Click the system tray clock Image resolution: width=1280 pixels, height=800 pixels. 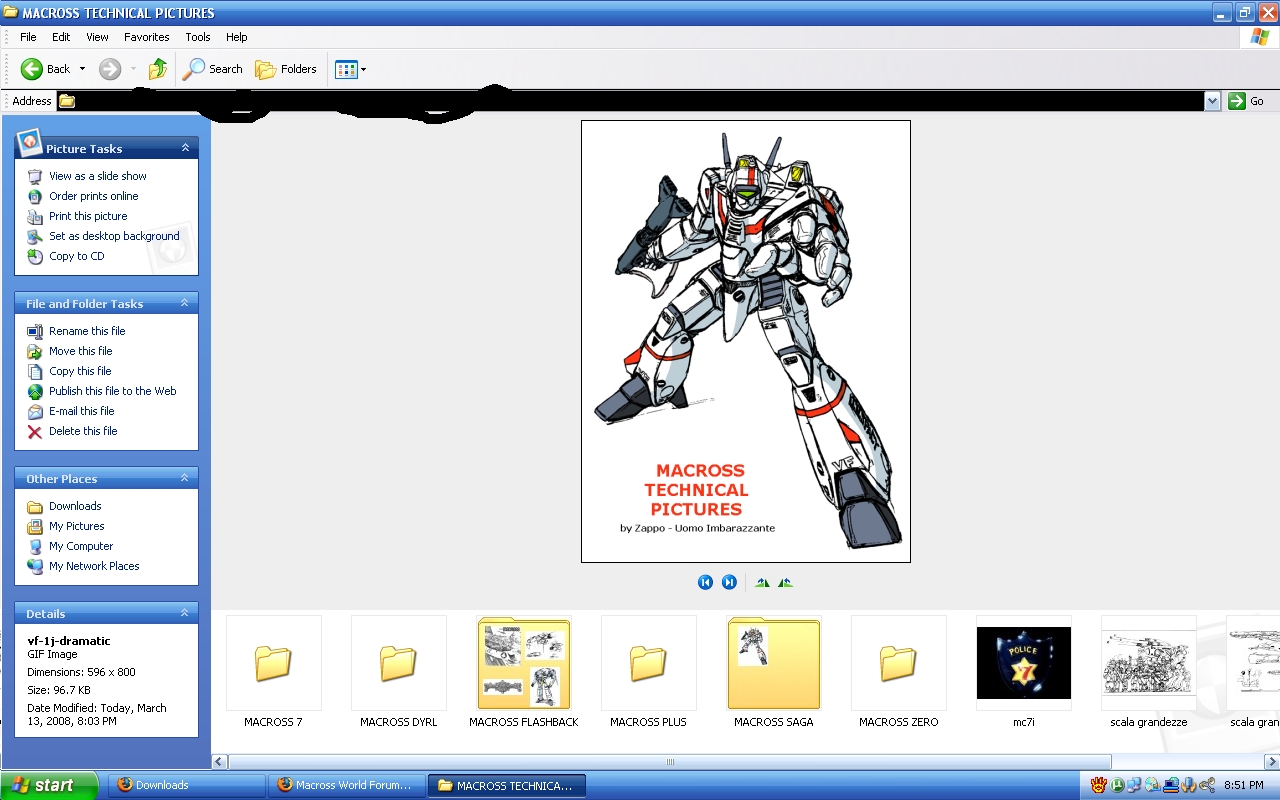coord(1244,786)
